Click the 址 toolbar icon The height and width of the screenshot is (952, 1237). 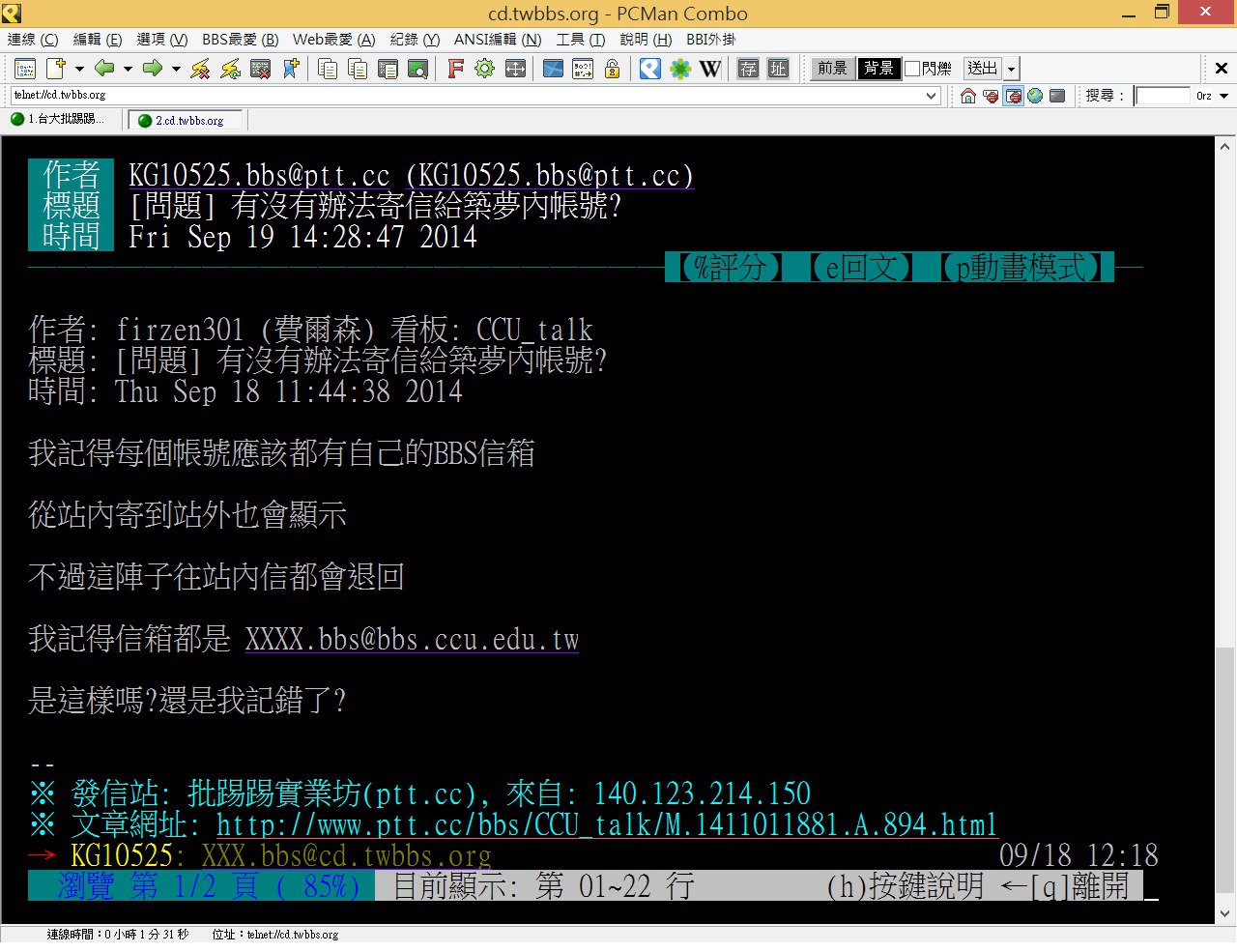[778, 69]
